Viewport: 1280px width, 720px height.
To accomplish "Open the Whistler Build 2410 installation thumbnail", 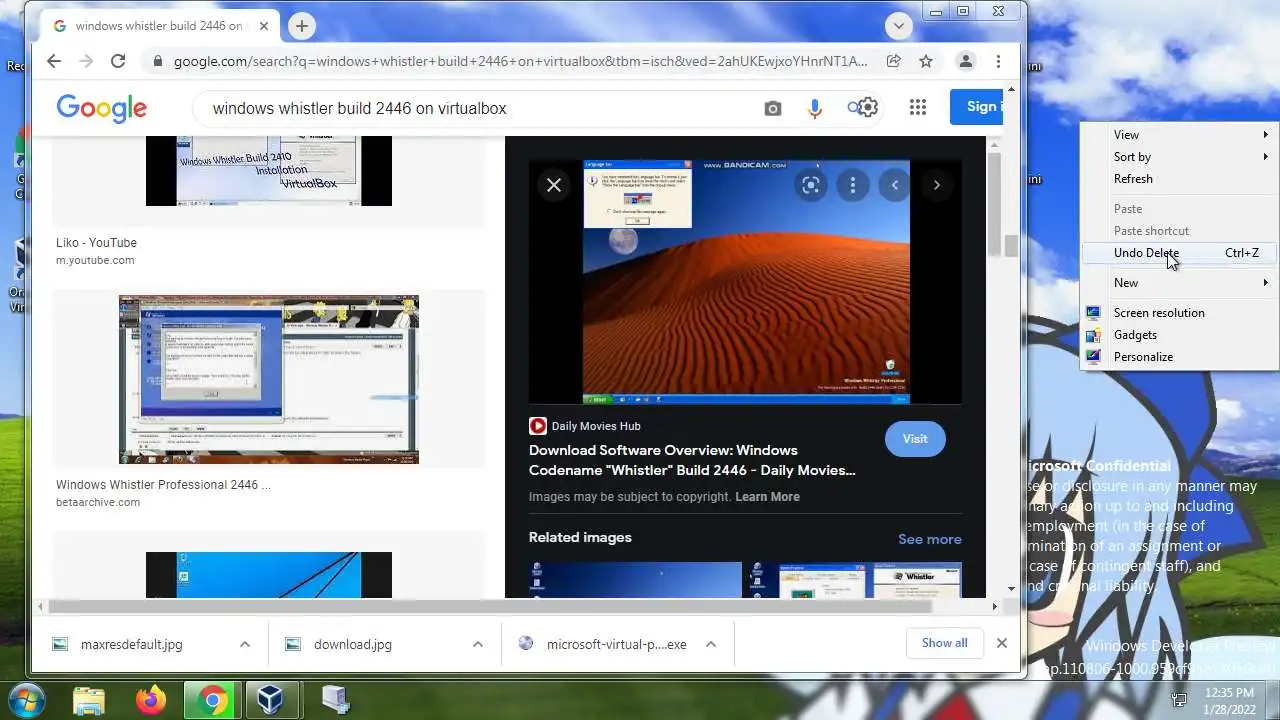I will tap(269, 171).
